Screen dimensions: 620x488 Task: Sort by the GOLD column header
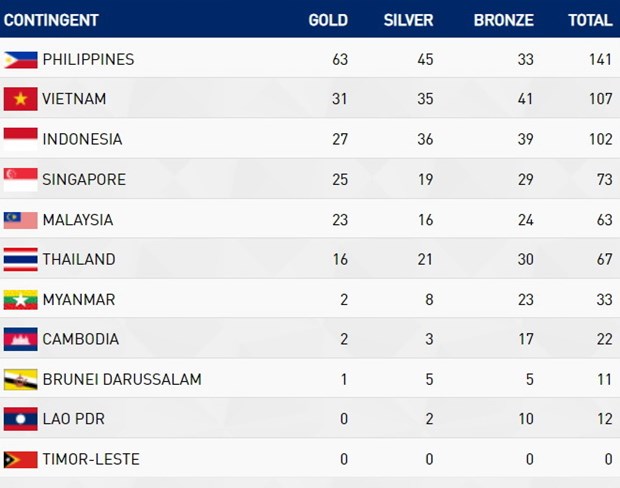click(328, 20)
